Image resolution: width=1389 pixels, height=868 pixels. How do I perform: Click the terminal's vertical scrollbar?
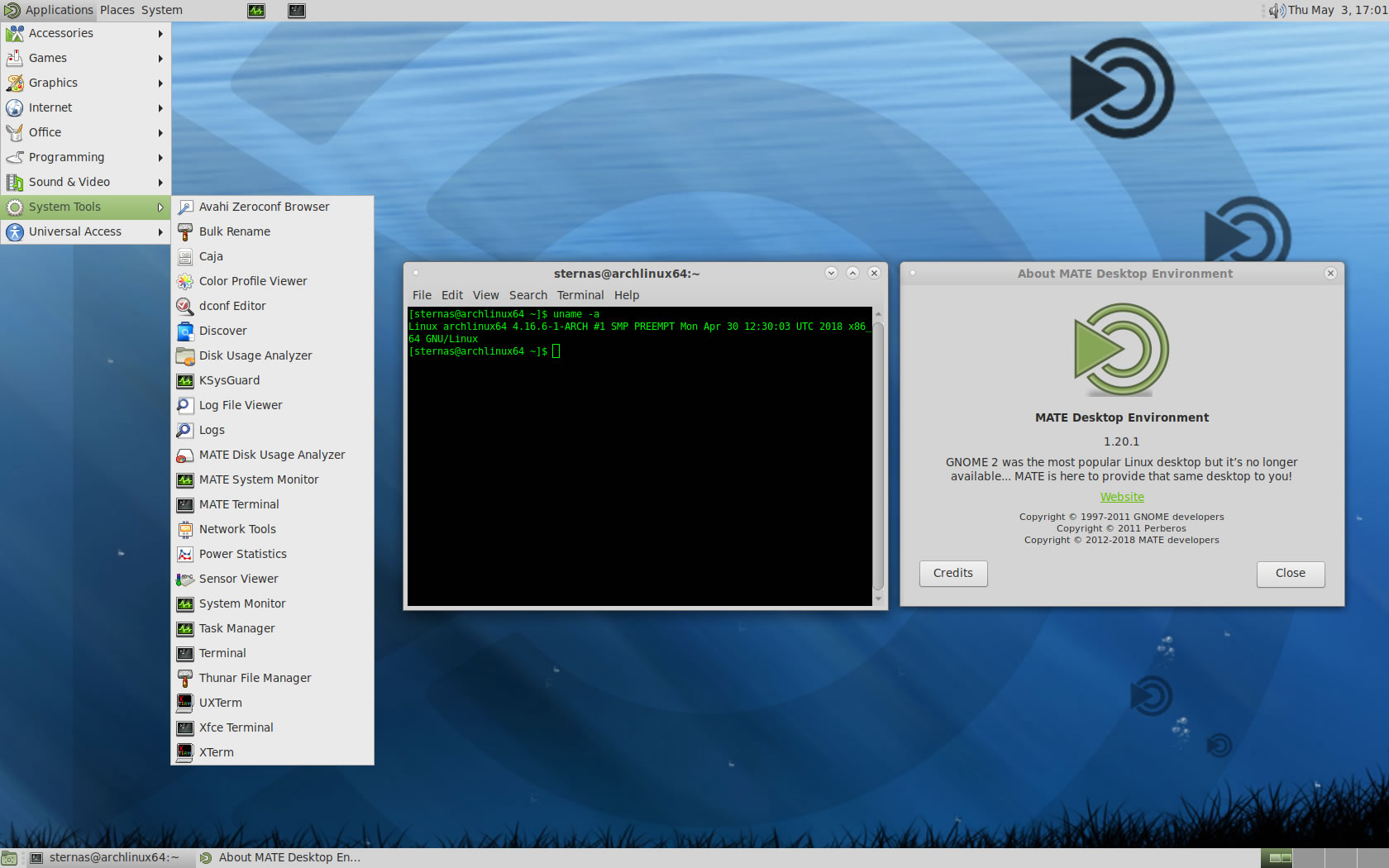[x=878, y=456]
